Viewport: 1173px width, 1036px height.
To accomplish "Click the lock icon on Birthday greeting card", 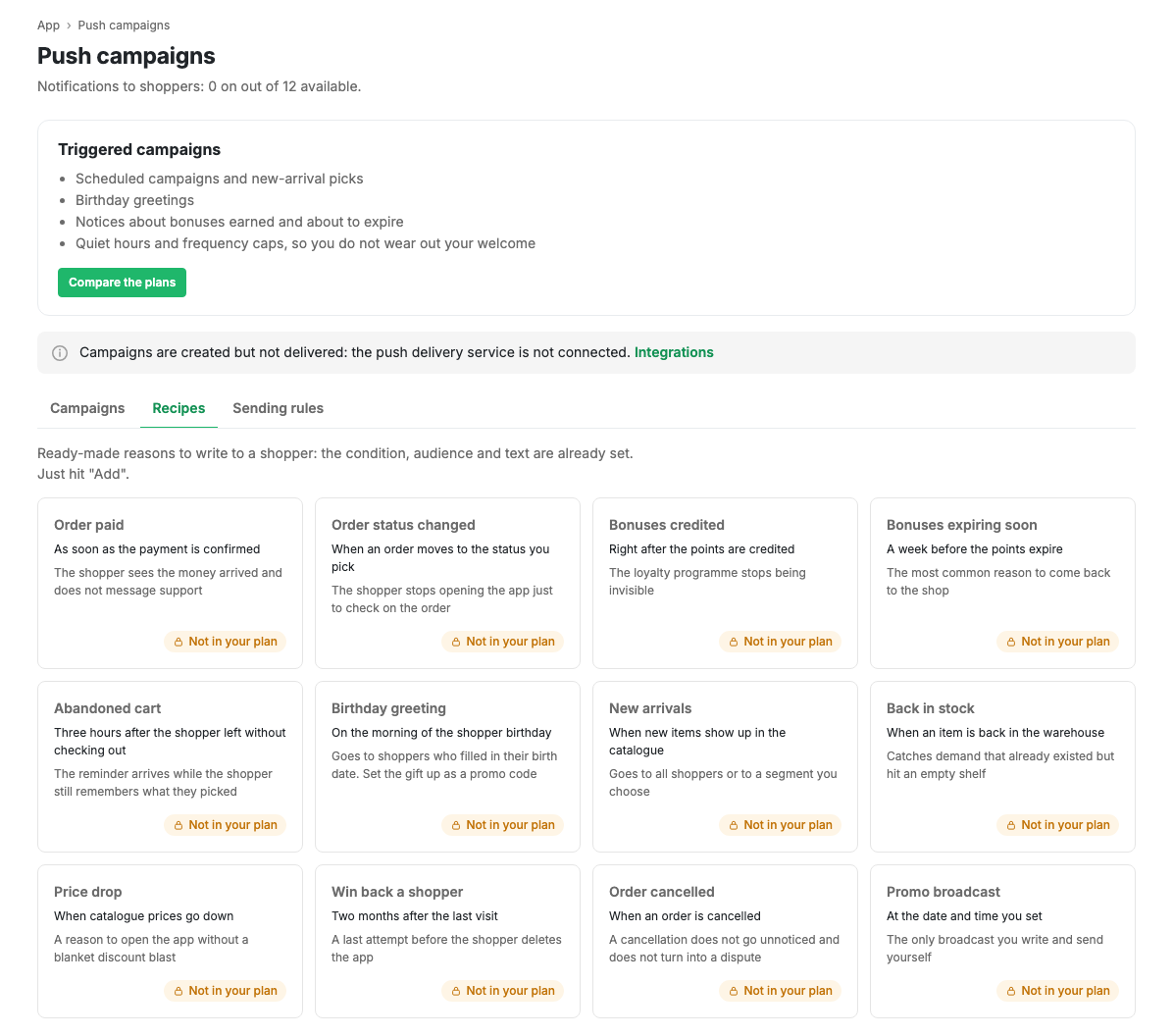I will (456, 826).
